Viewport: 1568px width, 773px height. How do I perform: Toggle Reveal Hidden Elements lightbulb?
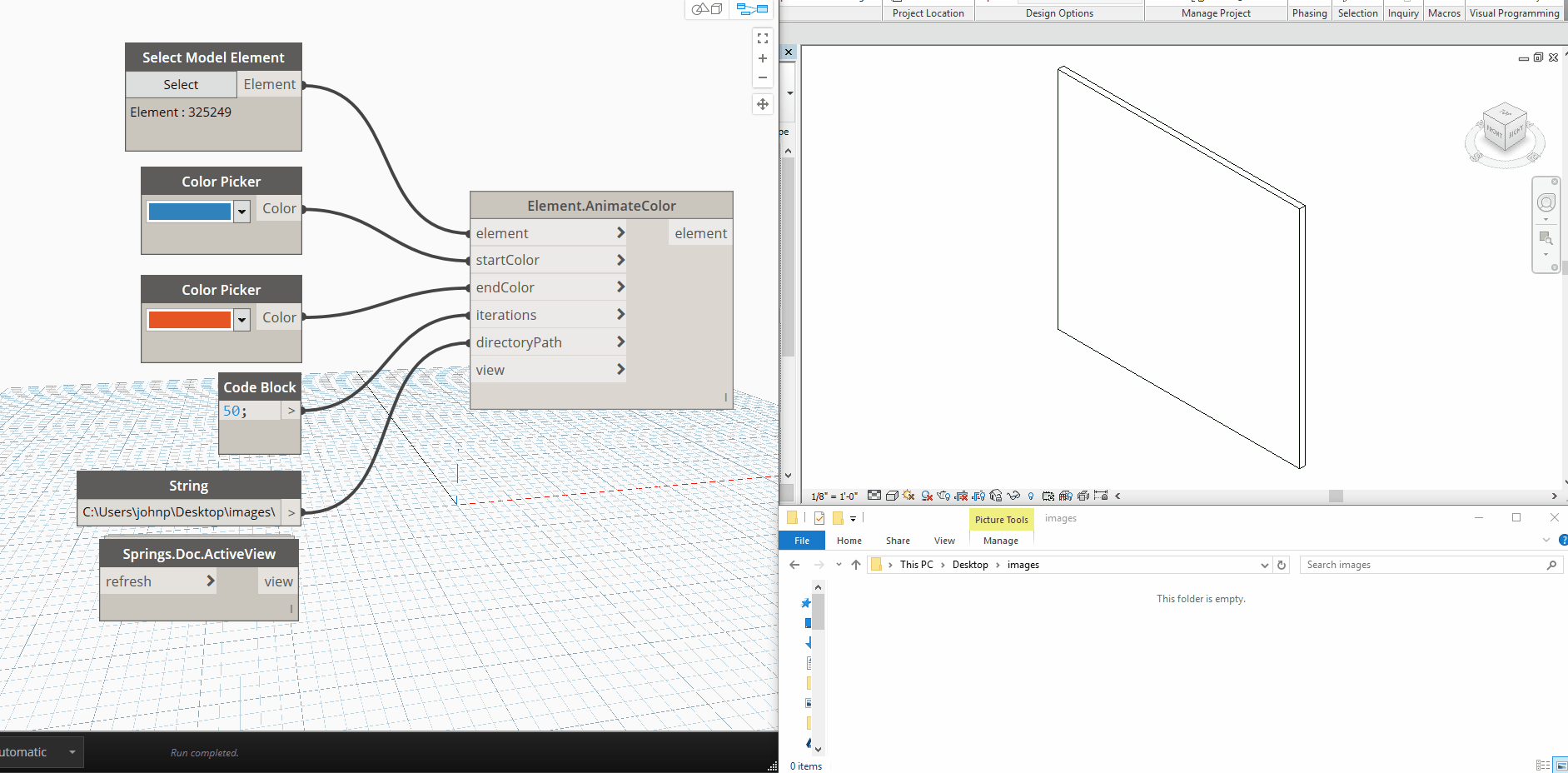coord(1031,496)
